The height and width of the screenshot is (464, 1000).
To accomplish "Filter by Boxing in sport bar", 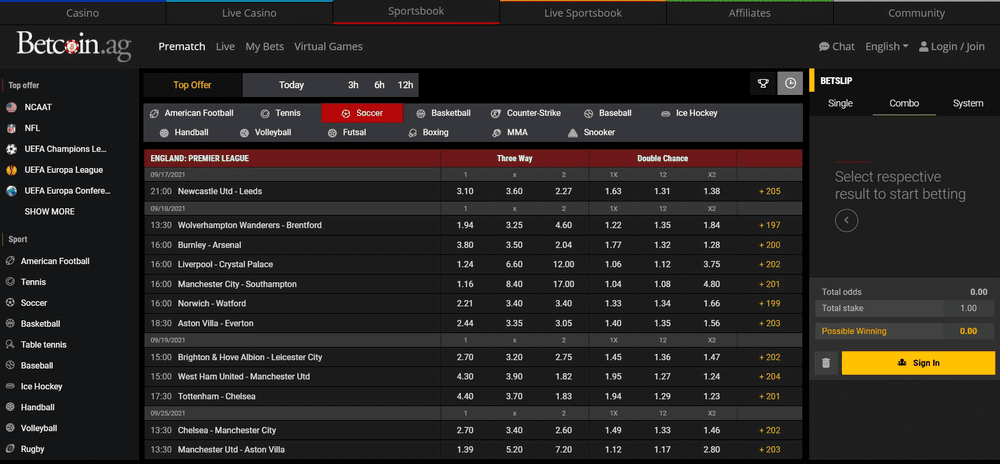I will point(429,133).
